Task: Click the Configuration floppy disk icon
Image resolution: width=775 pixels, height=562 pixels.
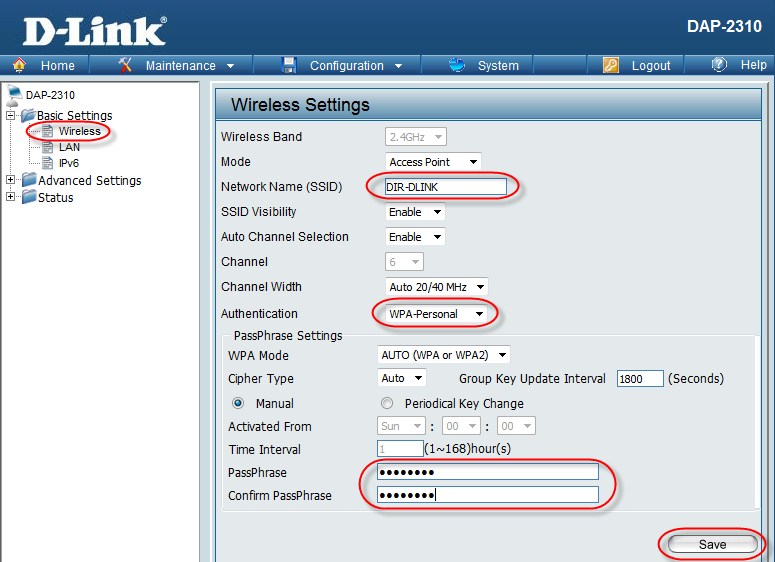Action: pos(289,65)
